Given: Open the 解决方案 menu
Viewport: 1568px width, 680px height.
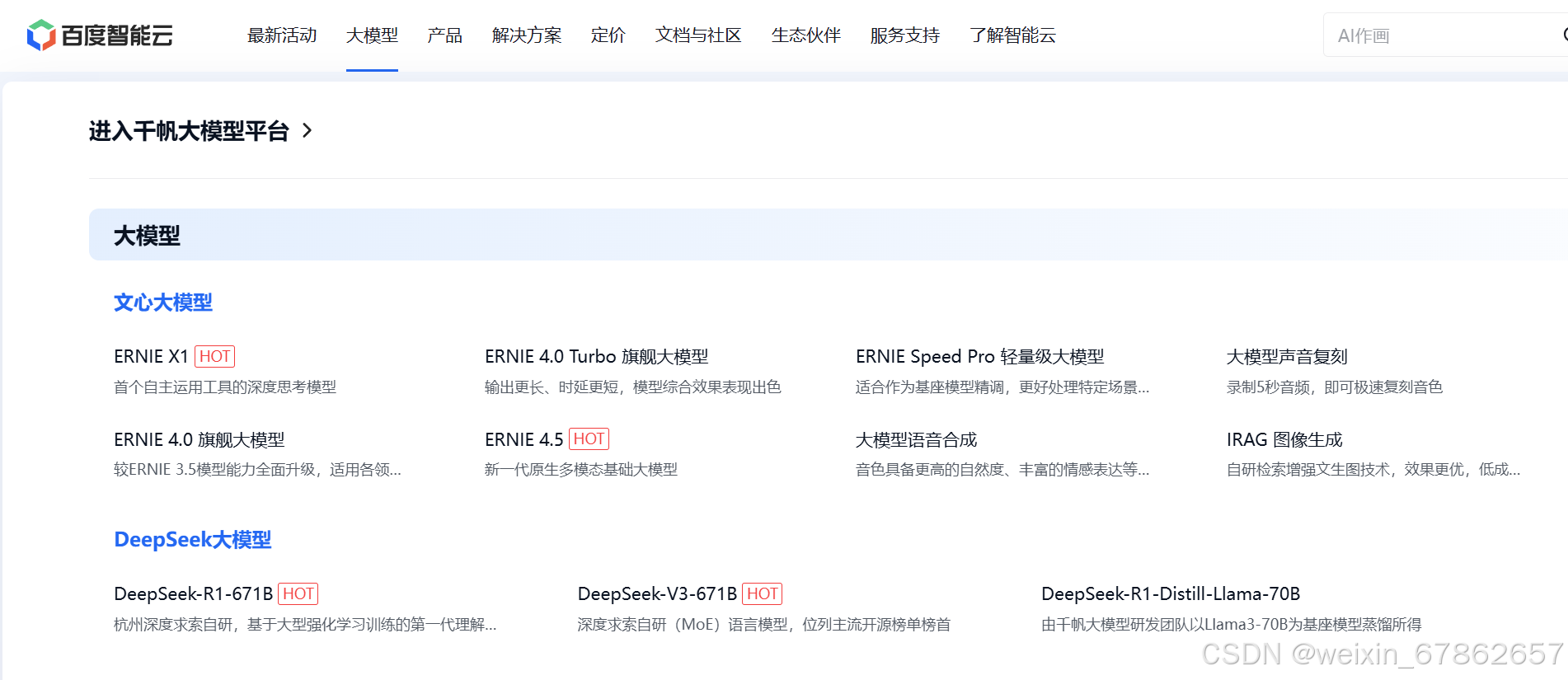Looking at the screenshot, I should coord(527,35).
